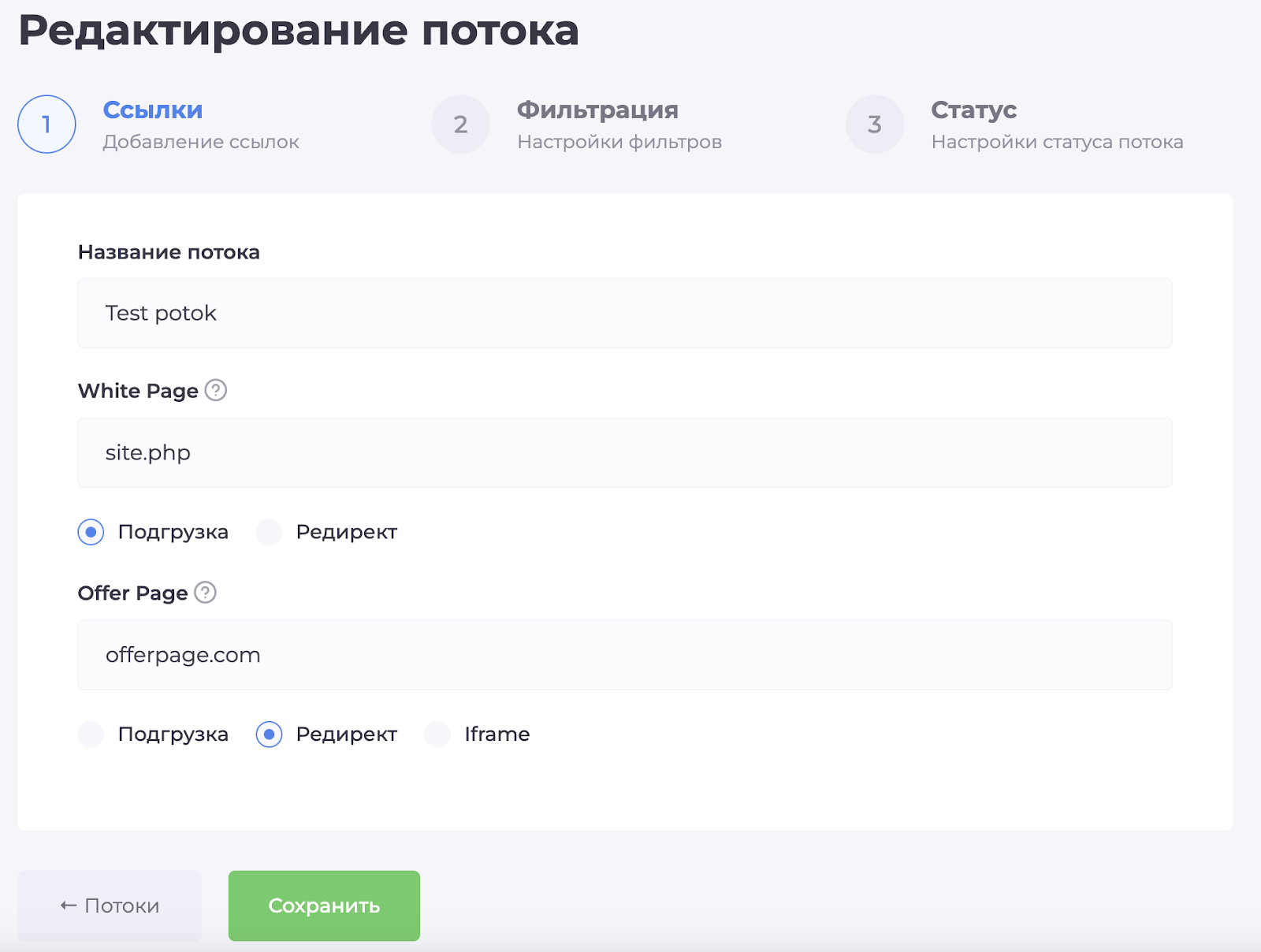Click the Добавление ссылок subtitle
This screenshot has height=952, width=1261.
pos(201,142)
